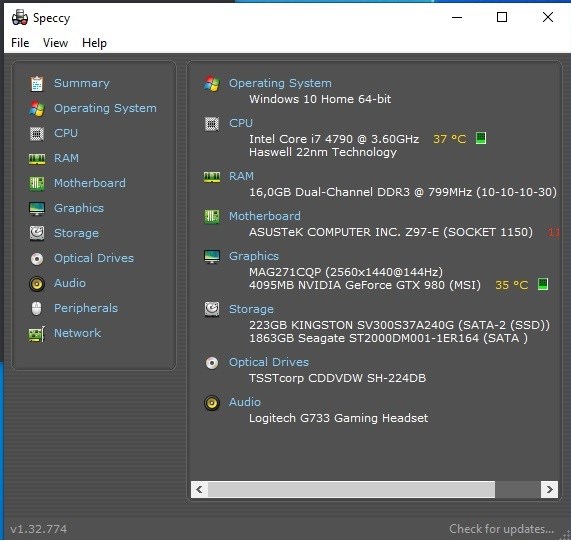
Task: Open Peripherals from the sidebar
Action: (x=86, y=308)
